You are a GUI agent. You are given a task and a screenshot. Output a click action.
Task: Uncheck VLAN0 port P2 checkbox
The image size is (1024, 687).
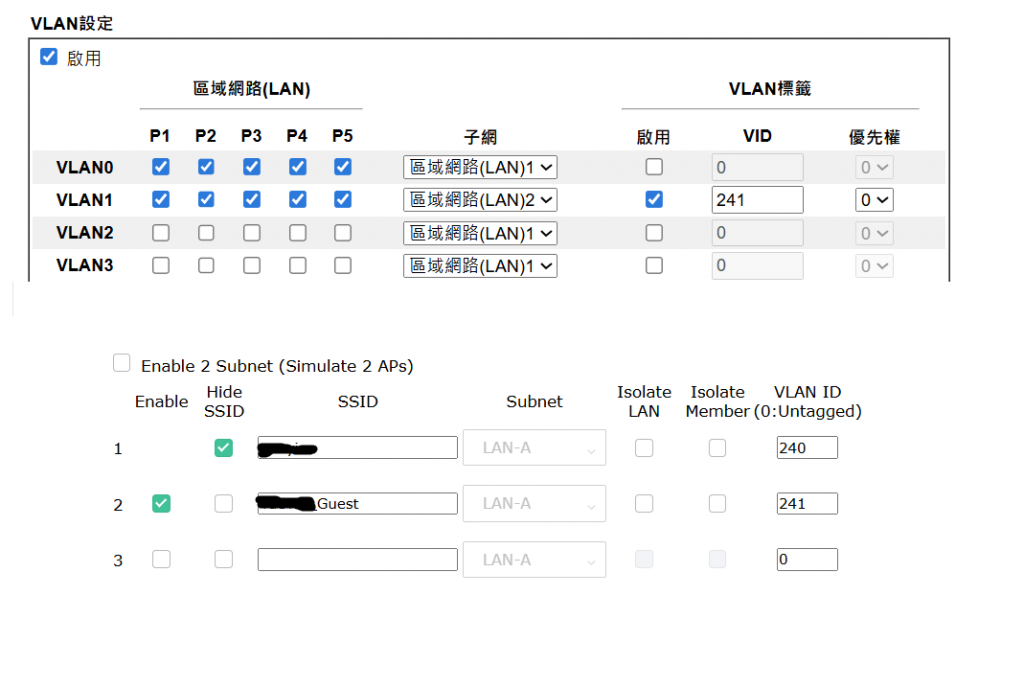[206, 167]
